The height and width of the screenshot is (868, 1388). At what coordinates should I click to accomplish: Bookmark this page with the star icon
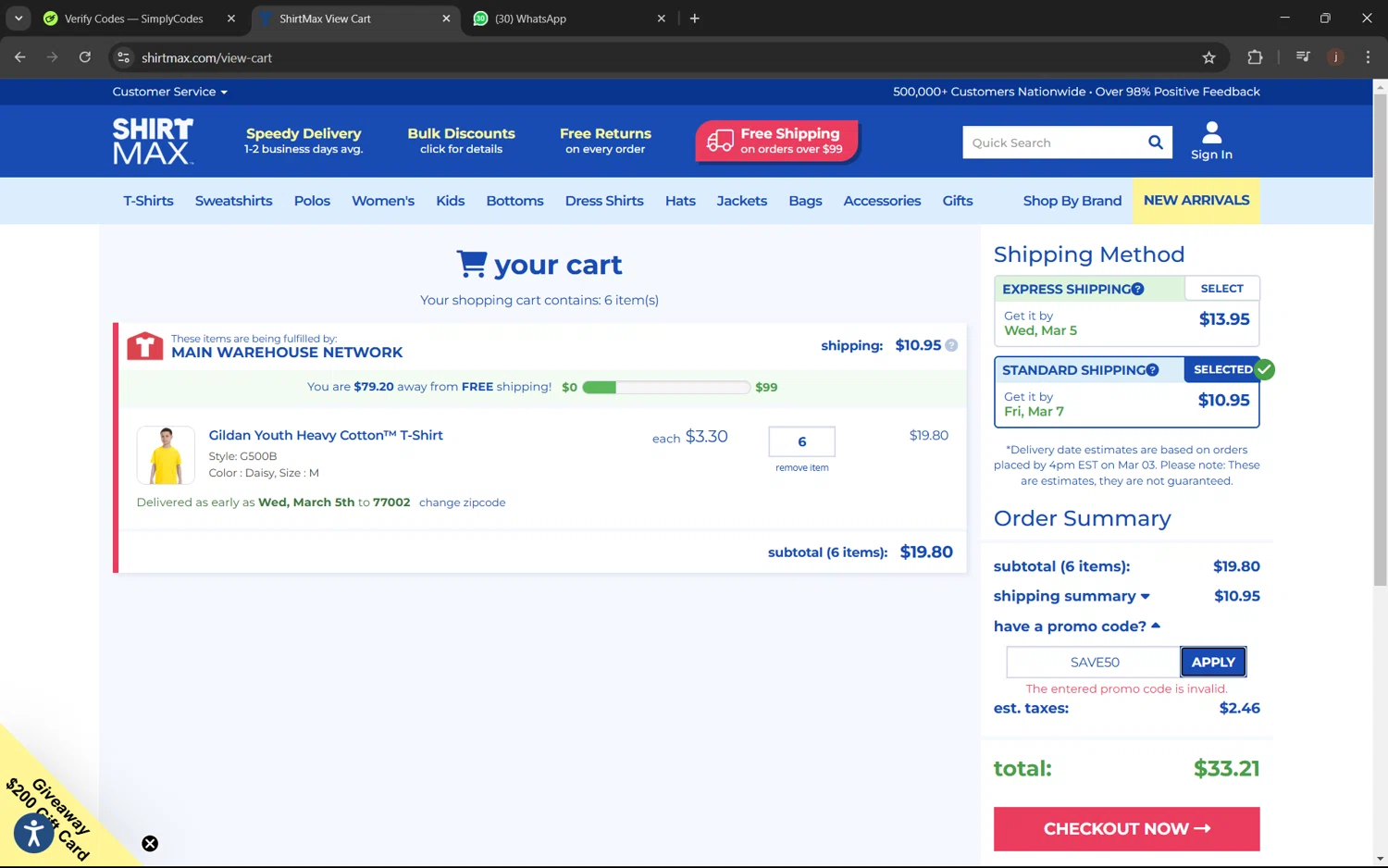point(1208,57)
